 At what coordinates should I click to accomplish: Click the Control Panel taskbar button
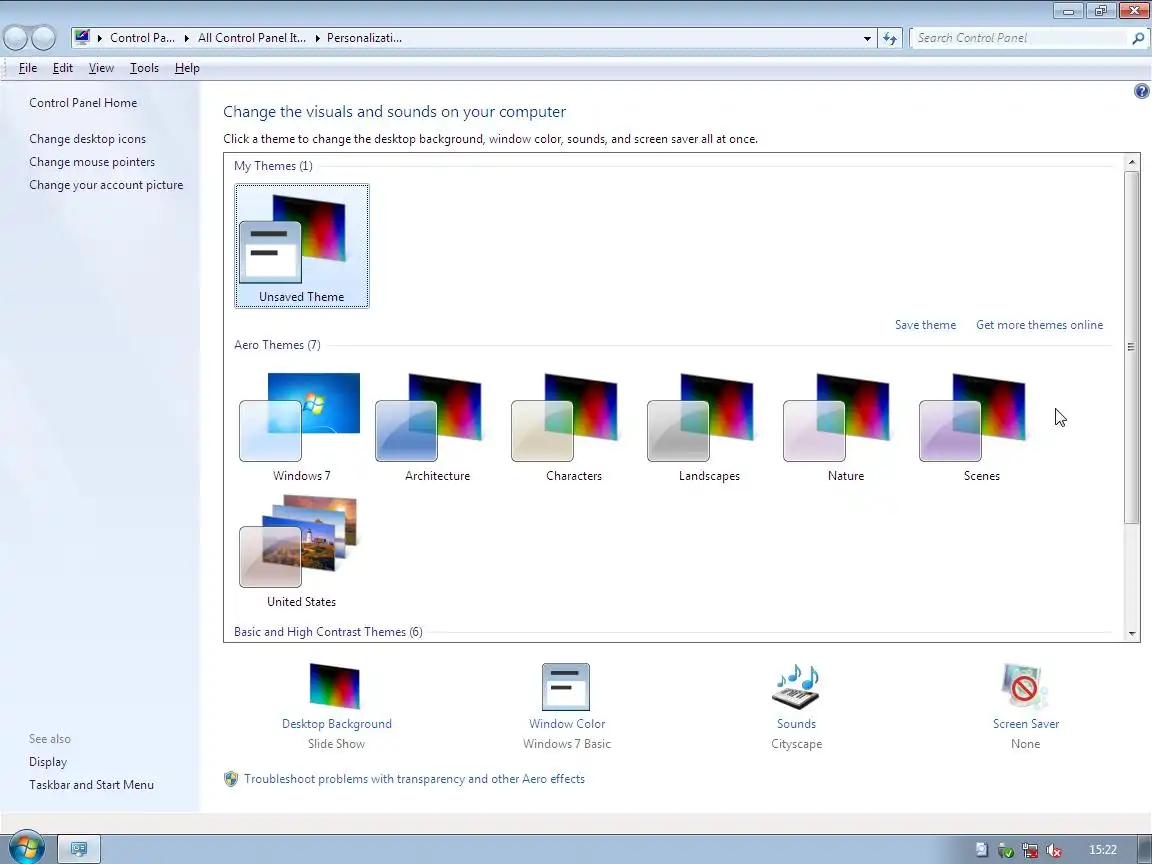[x=79, y=849]
